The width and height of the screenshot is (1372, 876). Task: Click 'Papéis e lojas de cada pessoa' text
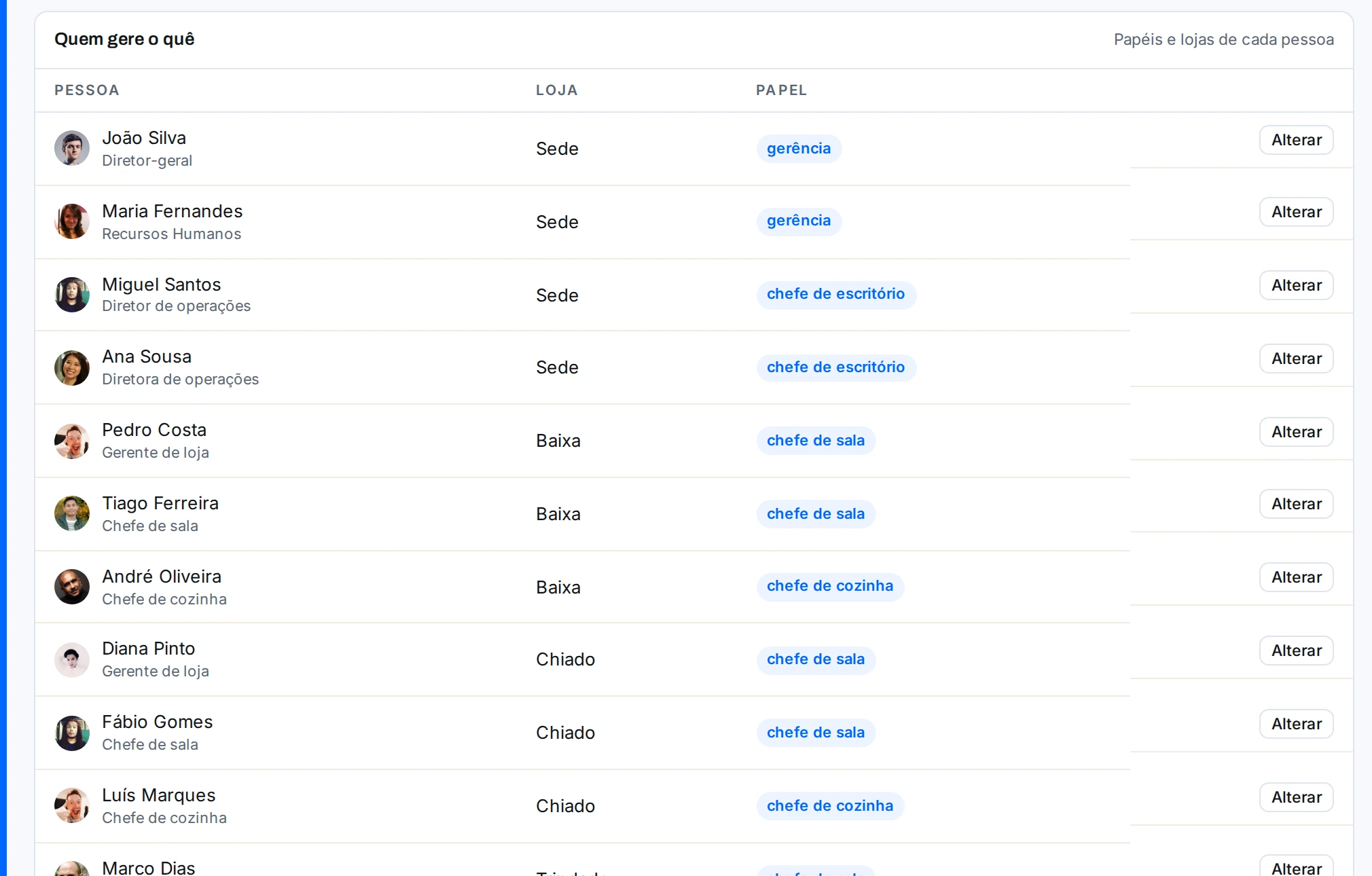click(x=1224, y=39)
